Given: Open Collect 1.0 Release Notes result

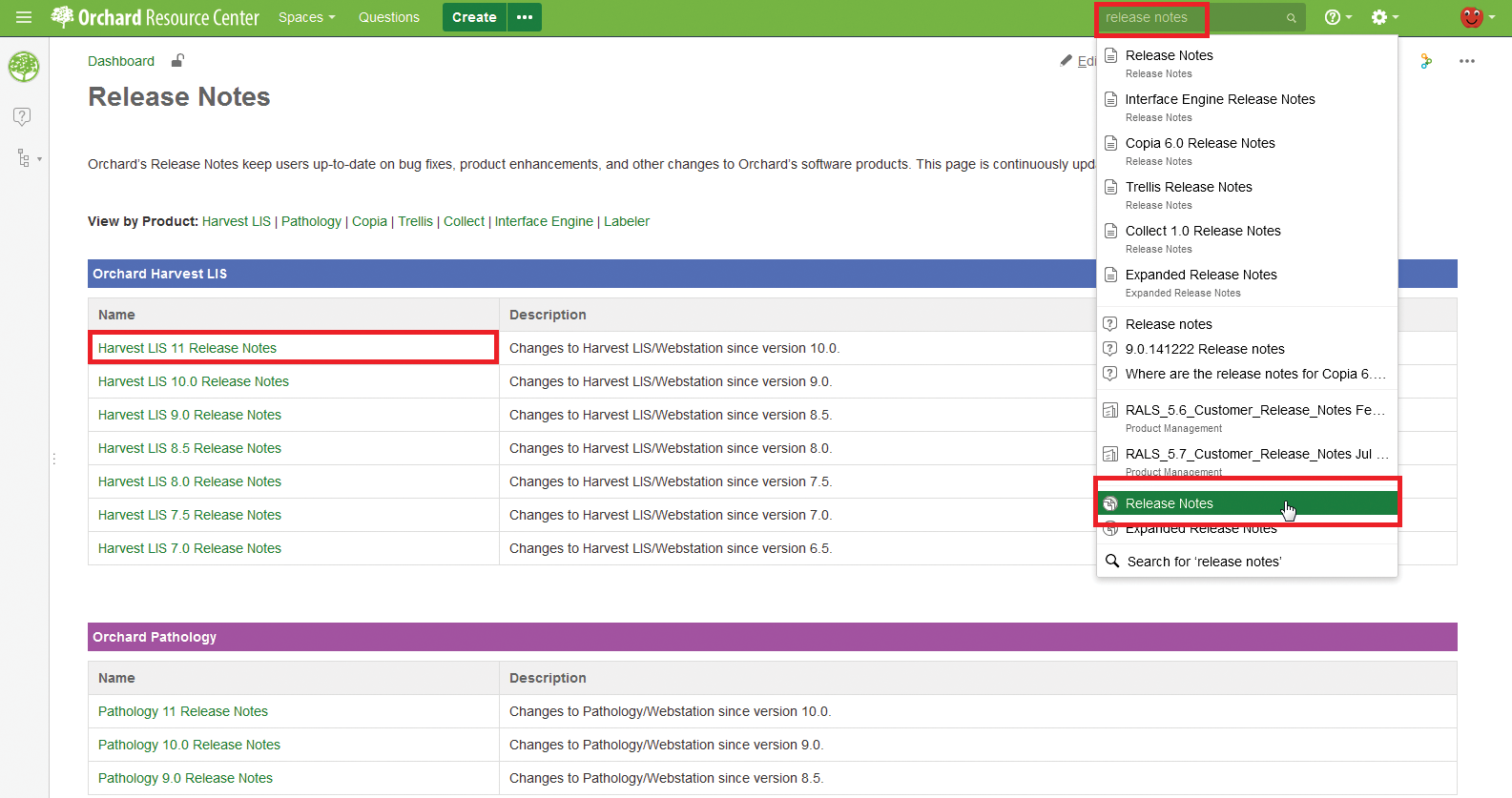Looking at the screenshot, I should pyautogui.click(x=1247, y=238).
